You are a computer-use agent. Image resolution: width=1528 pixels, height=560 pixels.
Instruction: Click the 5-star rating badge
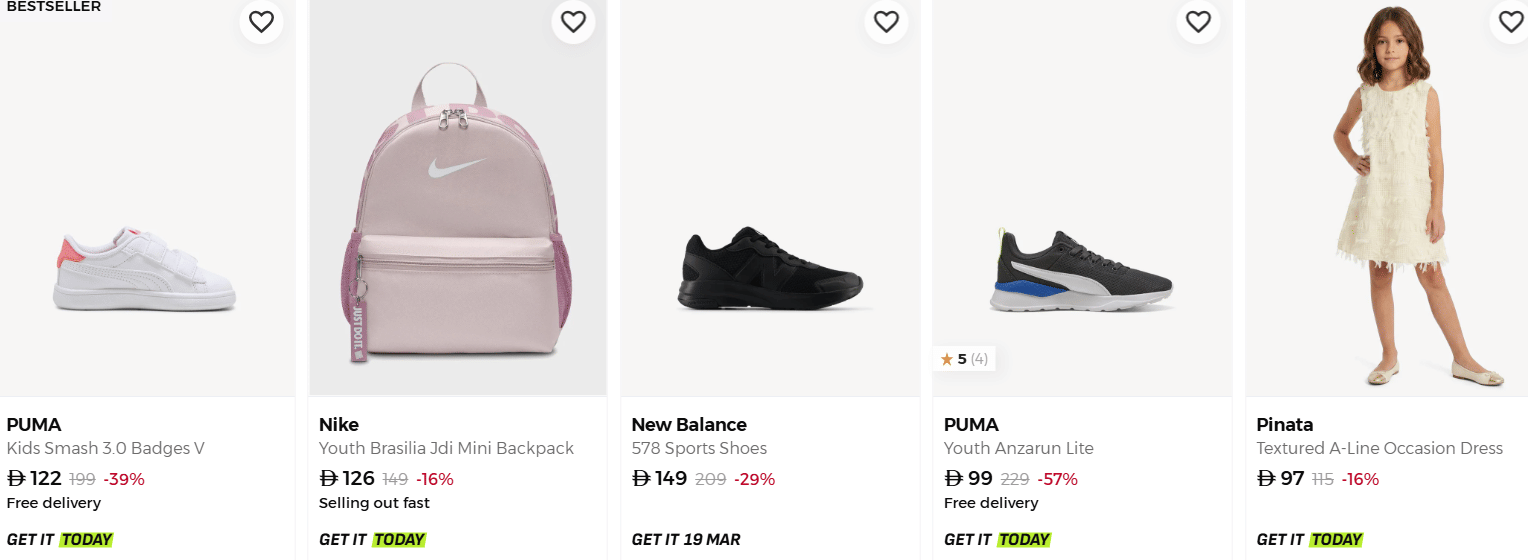964,359
